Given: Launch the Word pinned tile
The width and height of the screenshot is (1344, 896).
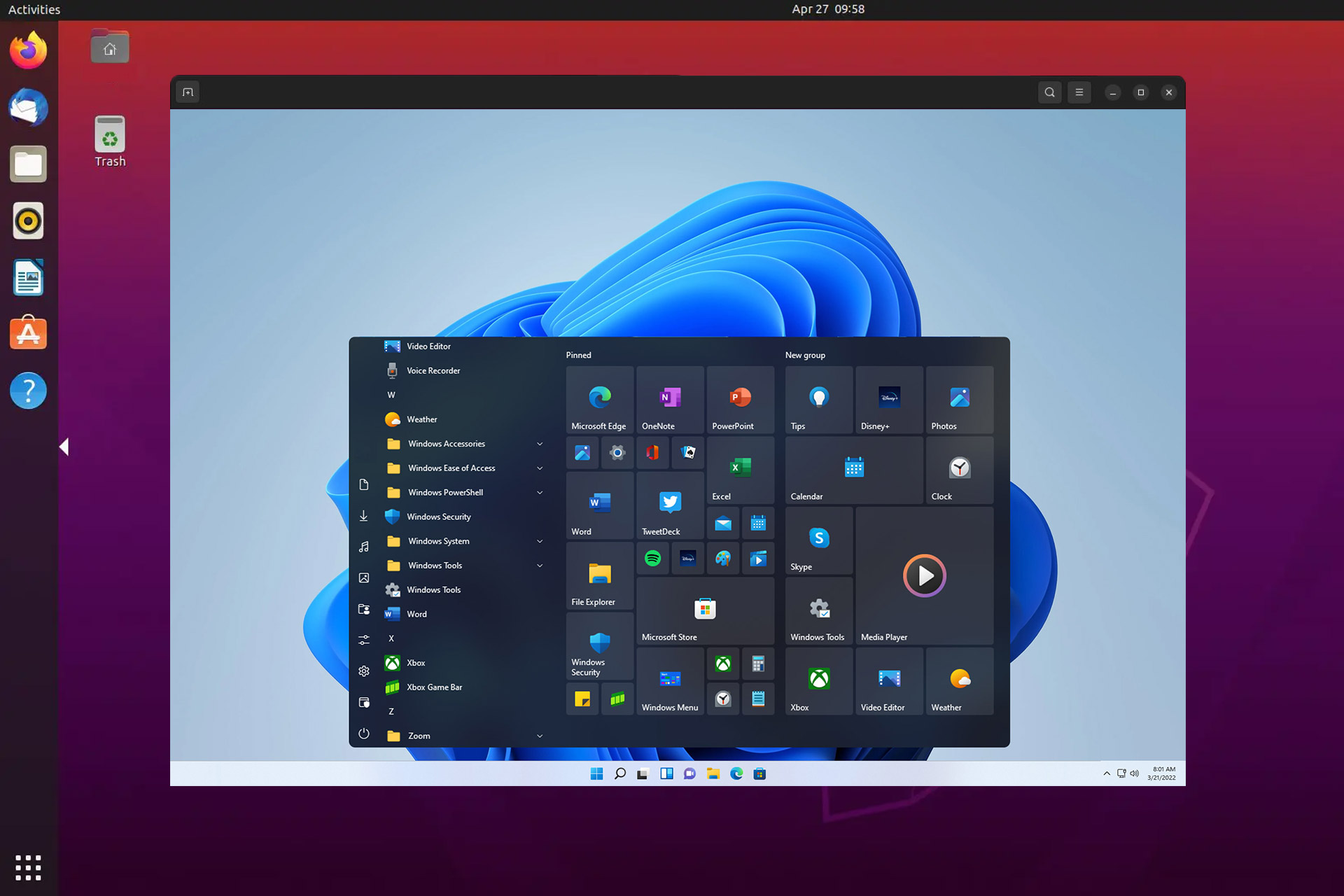Looking at the screenshot, I should [x=599, y=505].
